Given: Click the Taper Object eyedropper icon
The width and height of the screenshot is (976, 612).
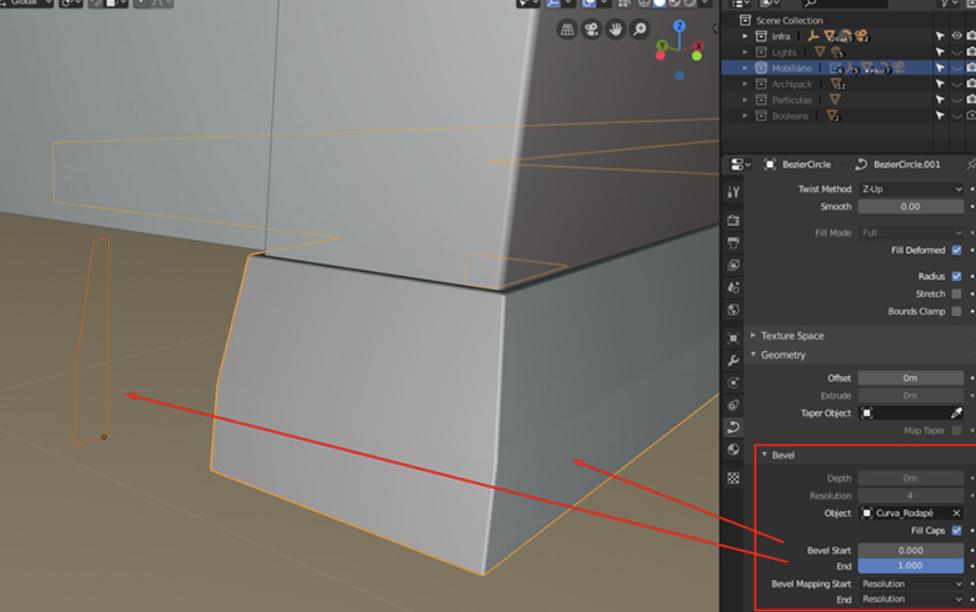Looking at the screenshot, I should tap(956, 413).
